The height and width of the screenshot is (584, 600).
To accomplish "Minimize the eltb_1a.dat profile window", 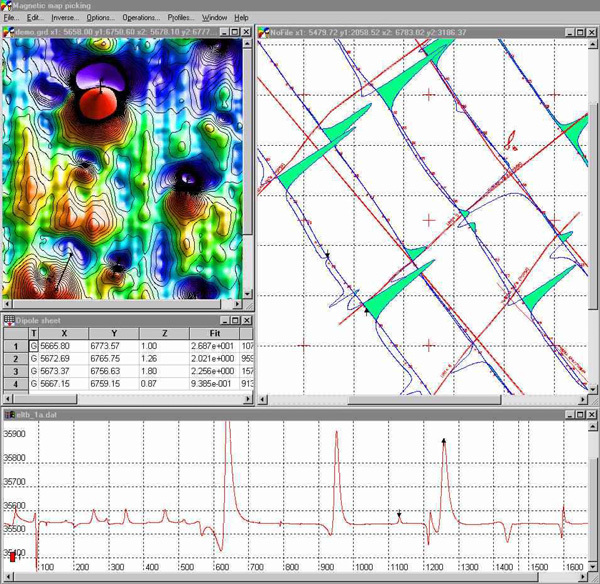I will 568,413.
